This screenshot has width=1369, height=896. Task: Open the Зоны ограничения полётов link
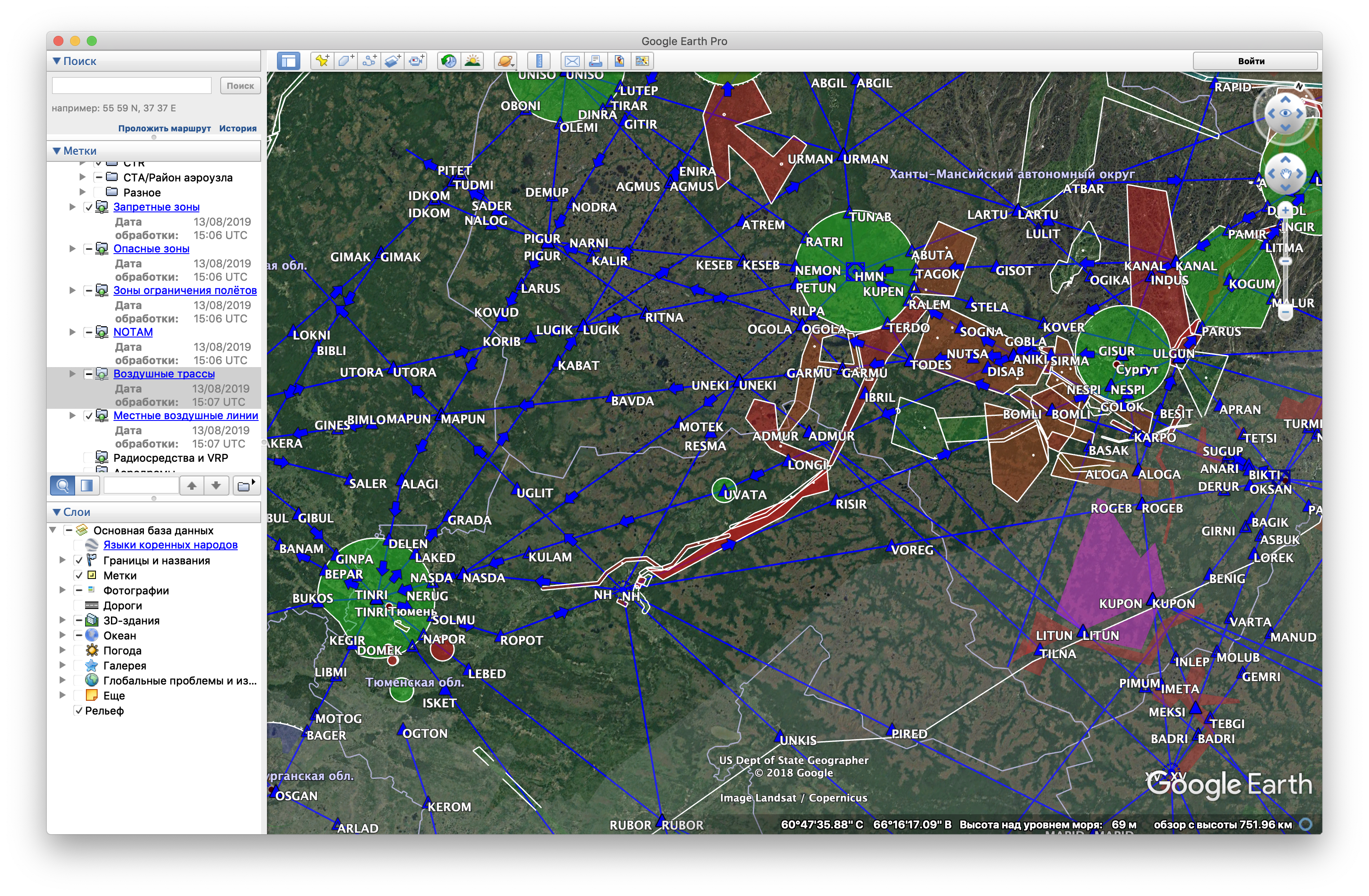[185, 290]
